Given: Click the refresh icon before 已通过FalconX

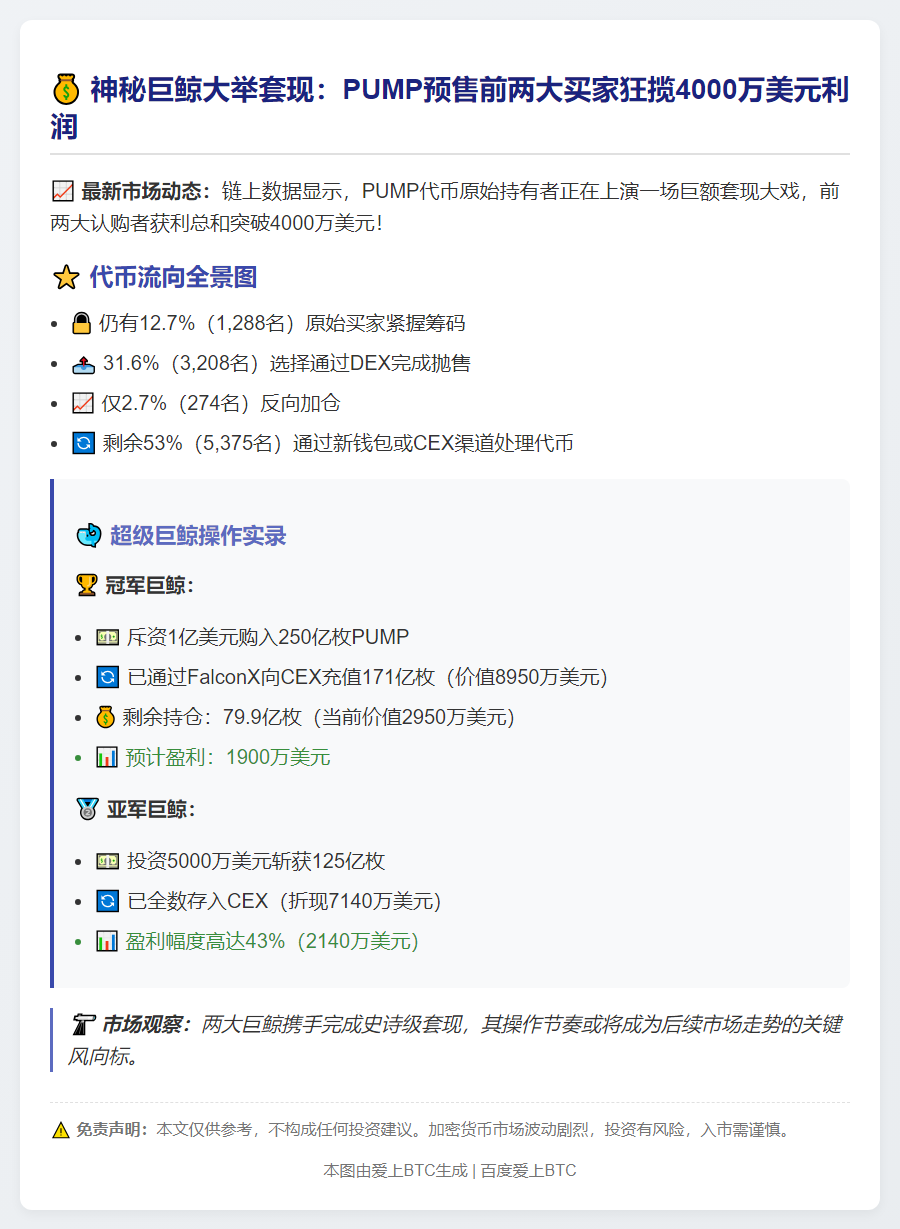Looking at the screenshot, I should tap(107, 677).
